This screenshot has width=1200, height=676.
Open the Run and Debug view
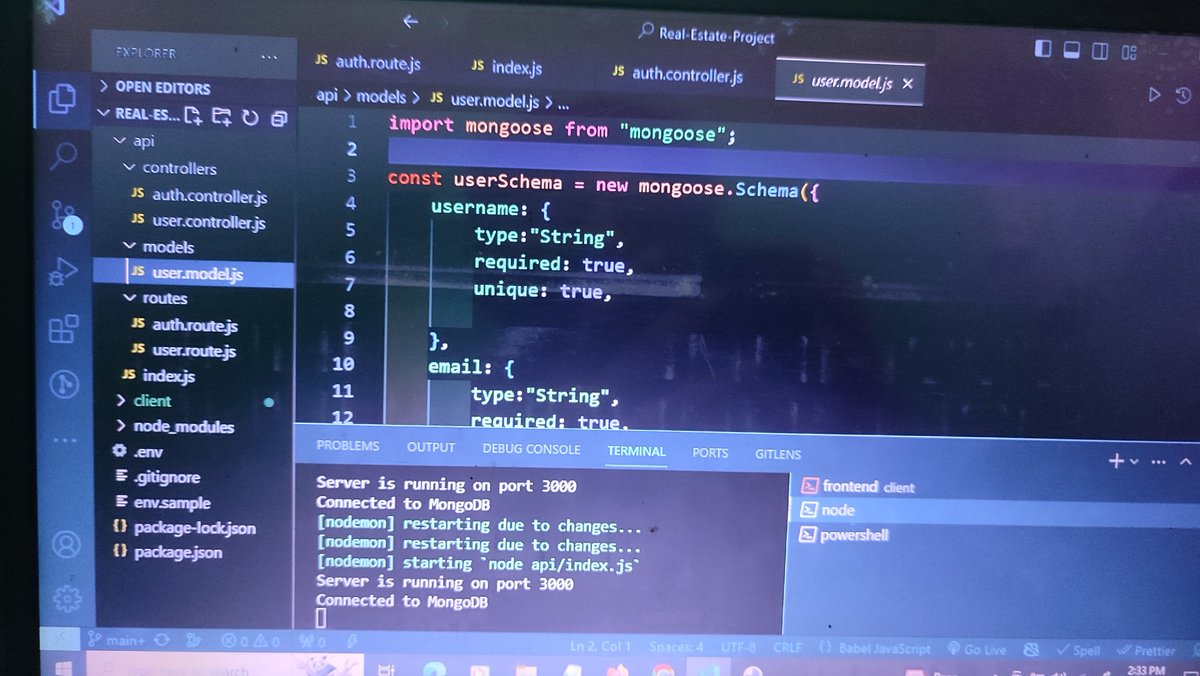62,268
